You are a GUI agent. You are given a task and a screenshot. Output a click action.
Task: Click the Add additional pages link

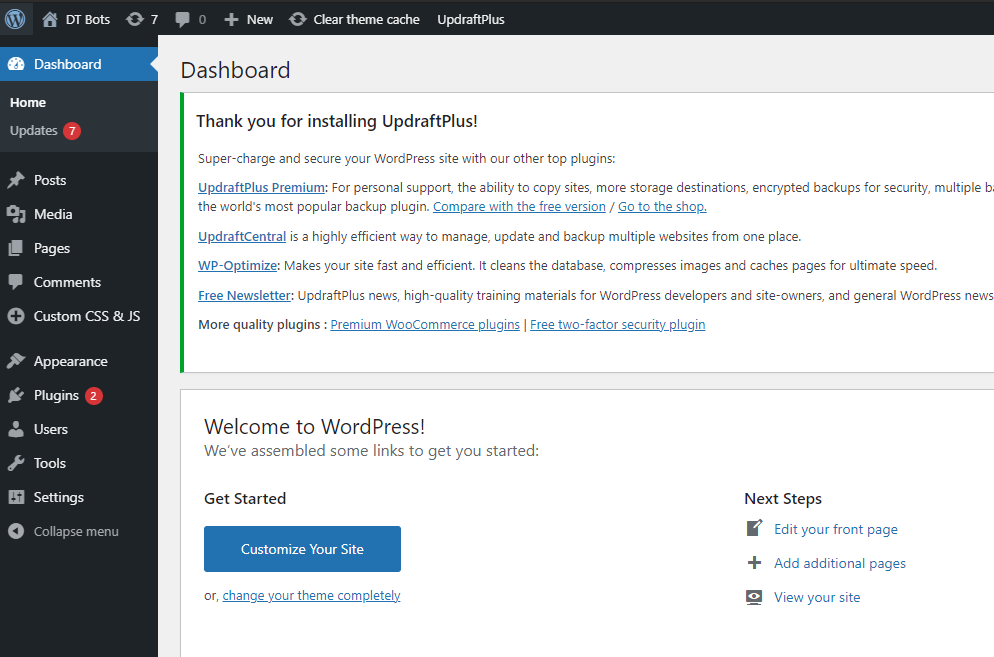pos(840,563)
